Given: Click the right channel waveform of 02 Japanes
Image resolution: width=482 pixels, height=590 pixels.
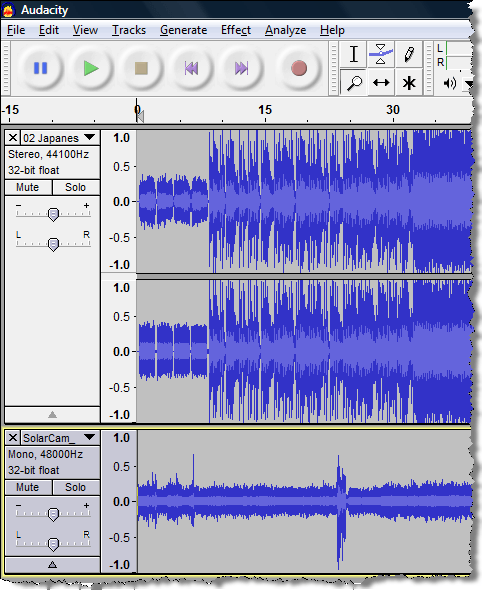Looking at the screenshot, I should tap(303, 351).
